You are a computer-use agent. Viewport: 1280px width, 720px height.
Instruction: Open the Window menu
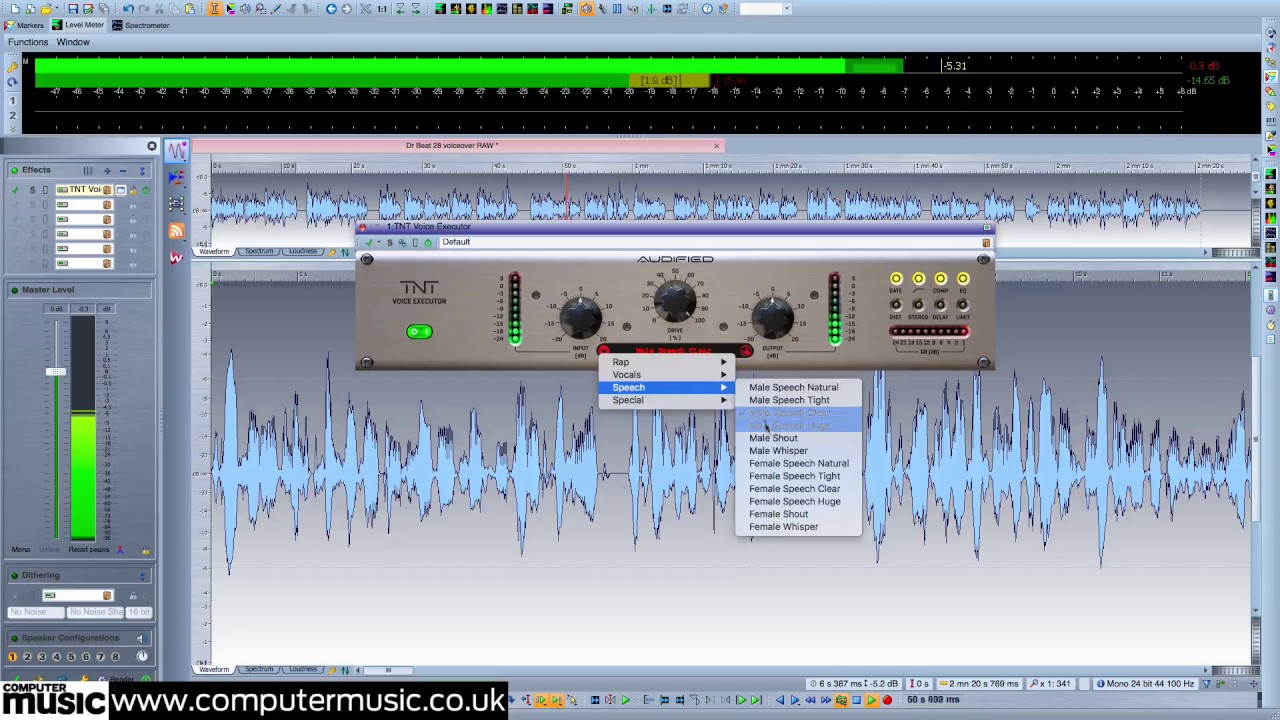pyautogui.click(x=73, y=42)
